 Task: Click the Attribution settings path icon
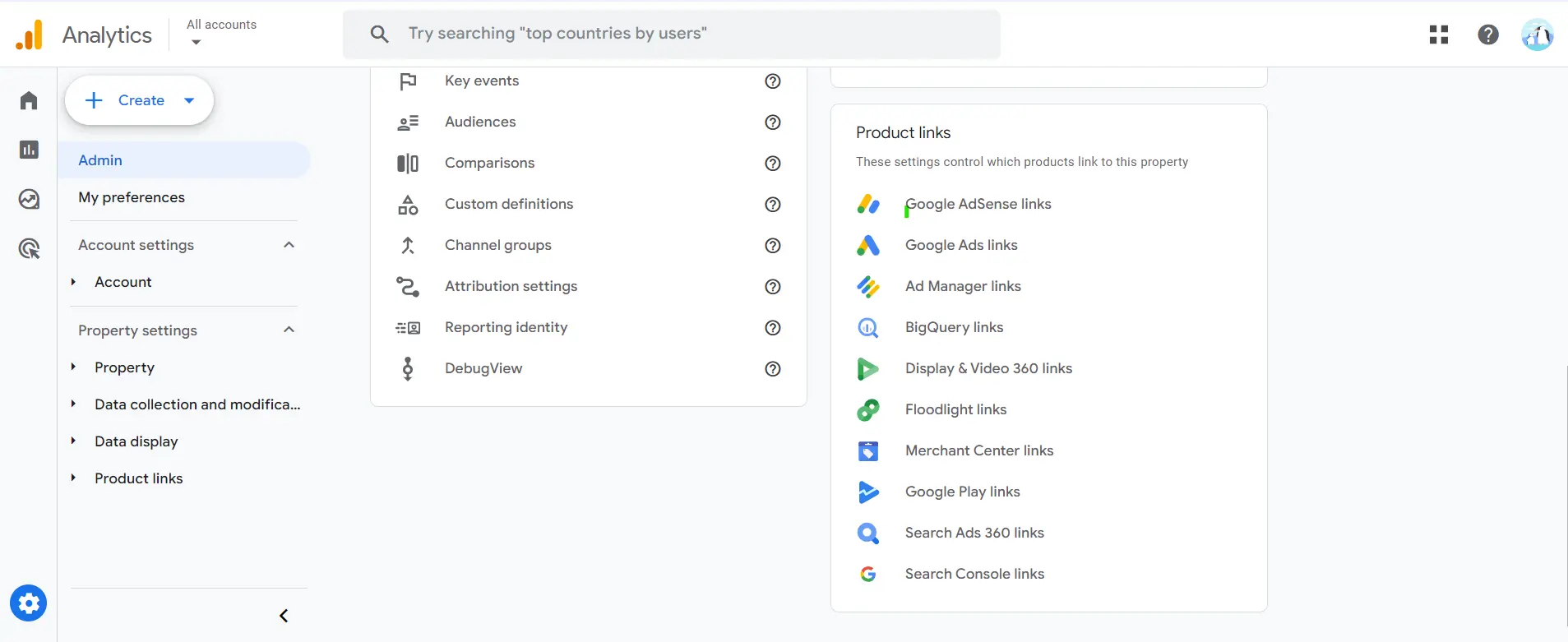pos(408,286)
